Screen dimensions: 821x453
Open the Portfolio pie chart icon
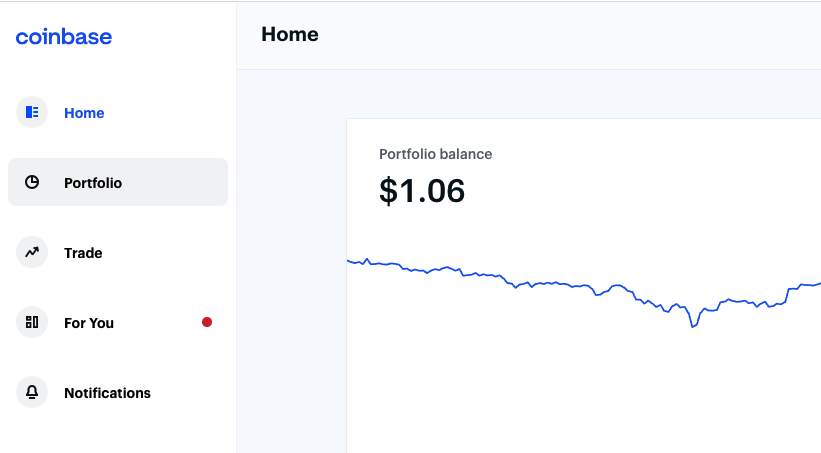(x=32, y=182)
